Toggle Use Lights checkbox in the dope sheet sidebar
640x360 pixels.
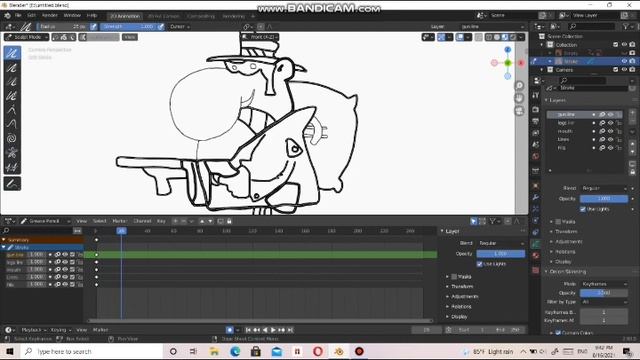click(x=480, y=264)
